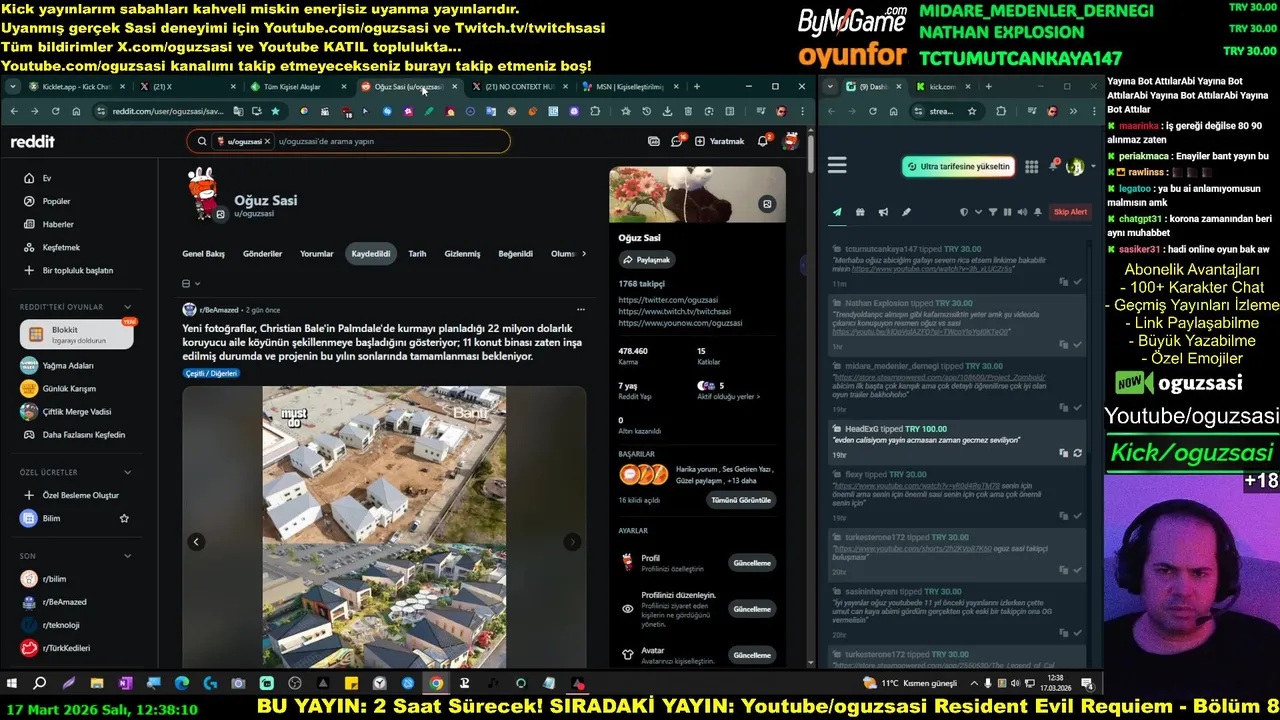Open Bir topluluk başlatın sidebar item
The height and width of the screenshot is (720, 1280).
point(77,270)
